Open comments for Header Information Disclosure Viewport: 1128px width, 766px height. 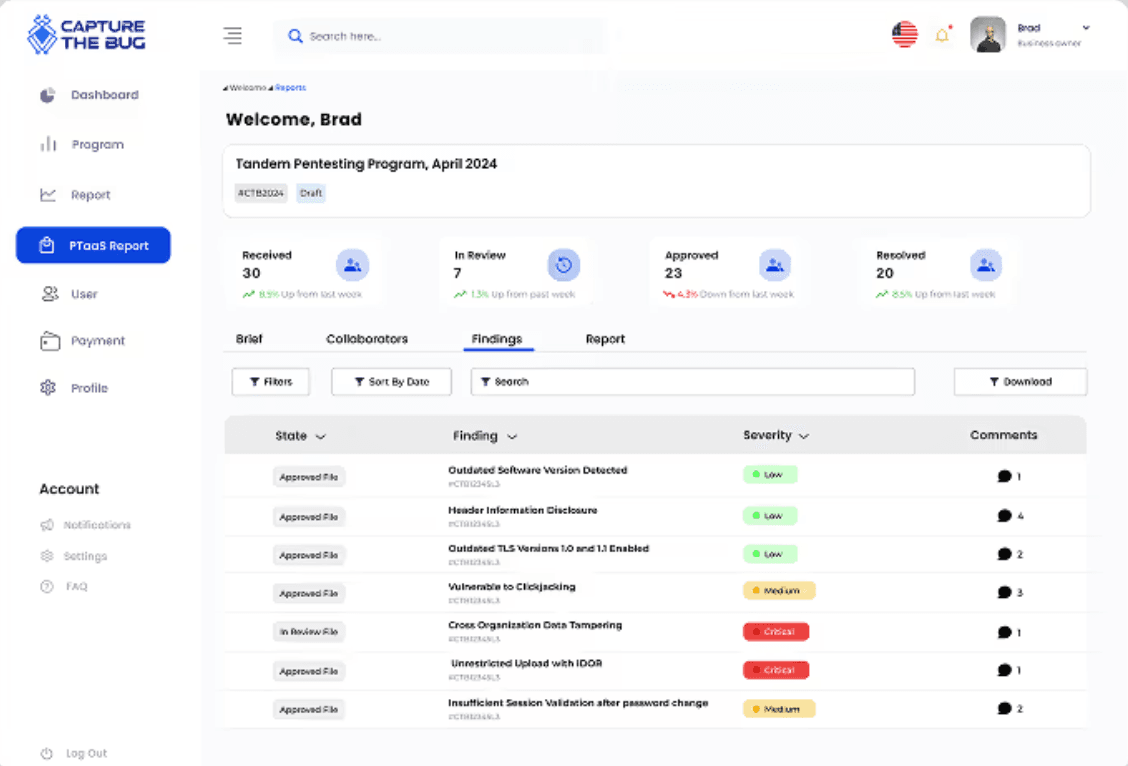pos(1004,516)
